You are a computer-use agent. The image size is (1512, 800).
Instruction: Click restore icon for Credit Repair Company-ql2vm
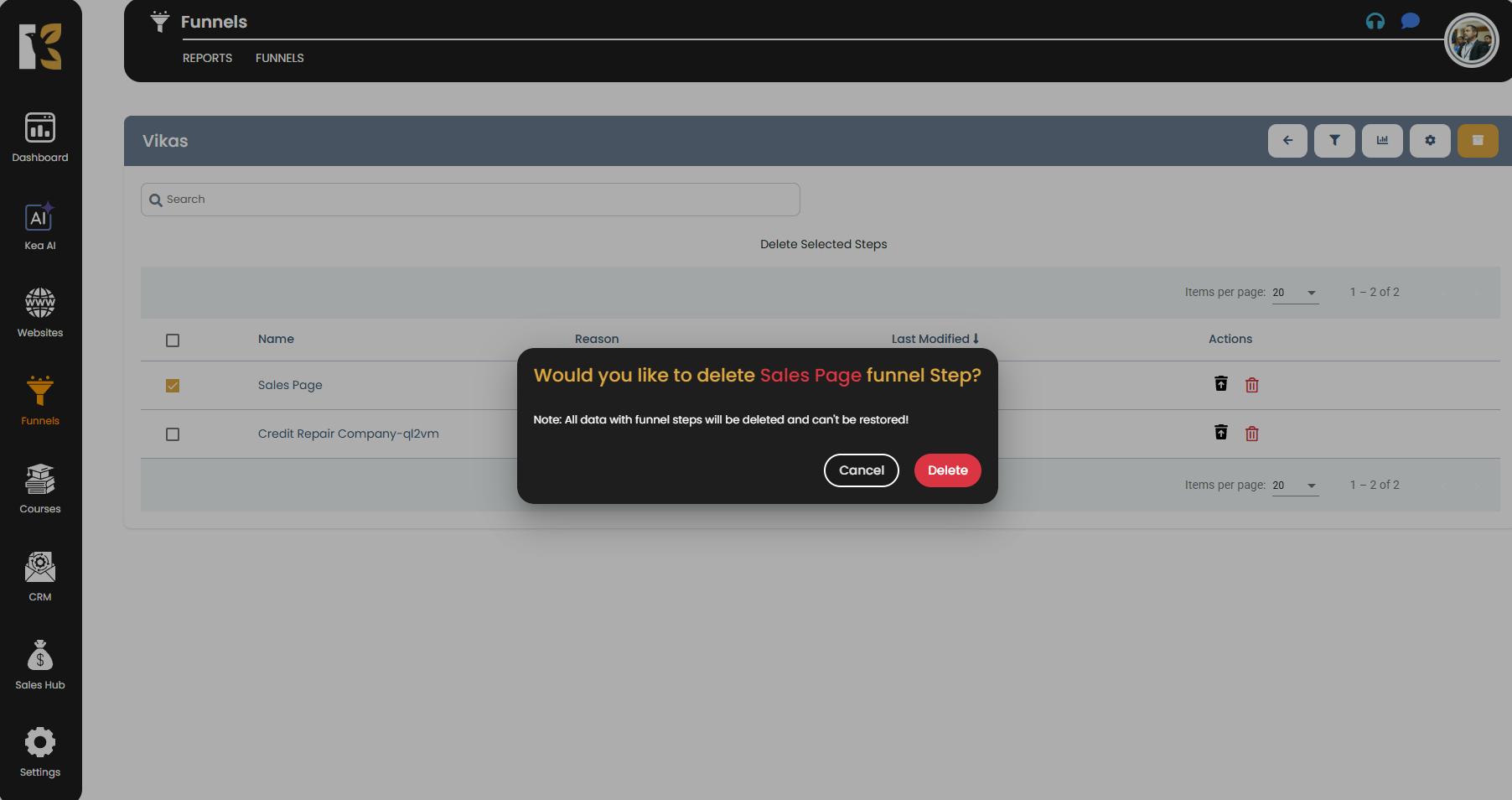point(1220,433)
